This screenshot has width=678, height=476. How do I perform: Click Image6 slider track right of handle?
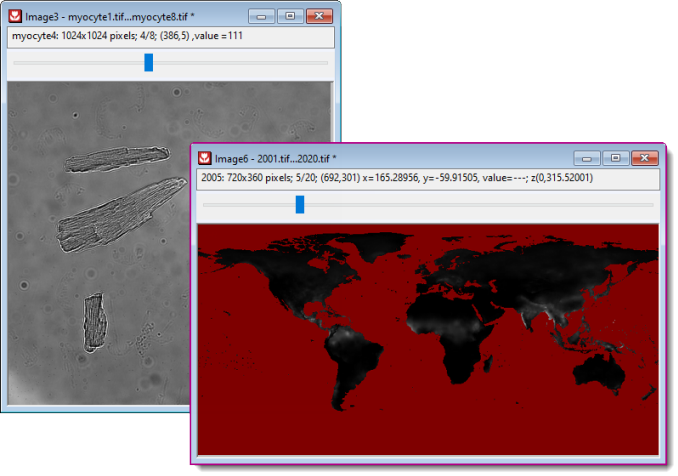[480, 204]
